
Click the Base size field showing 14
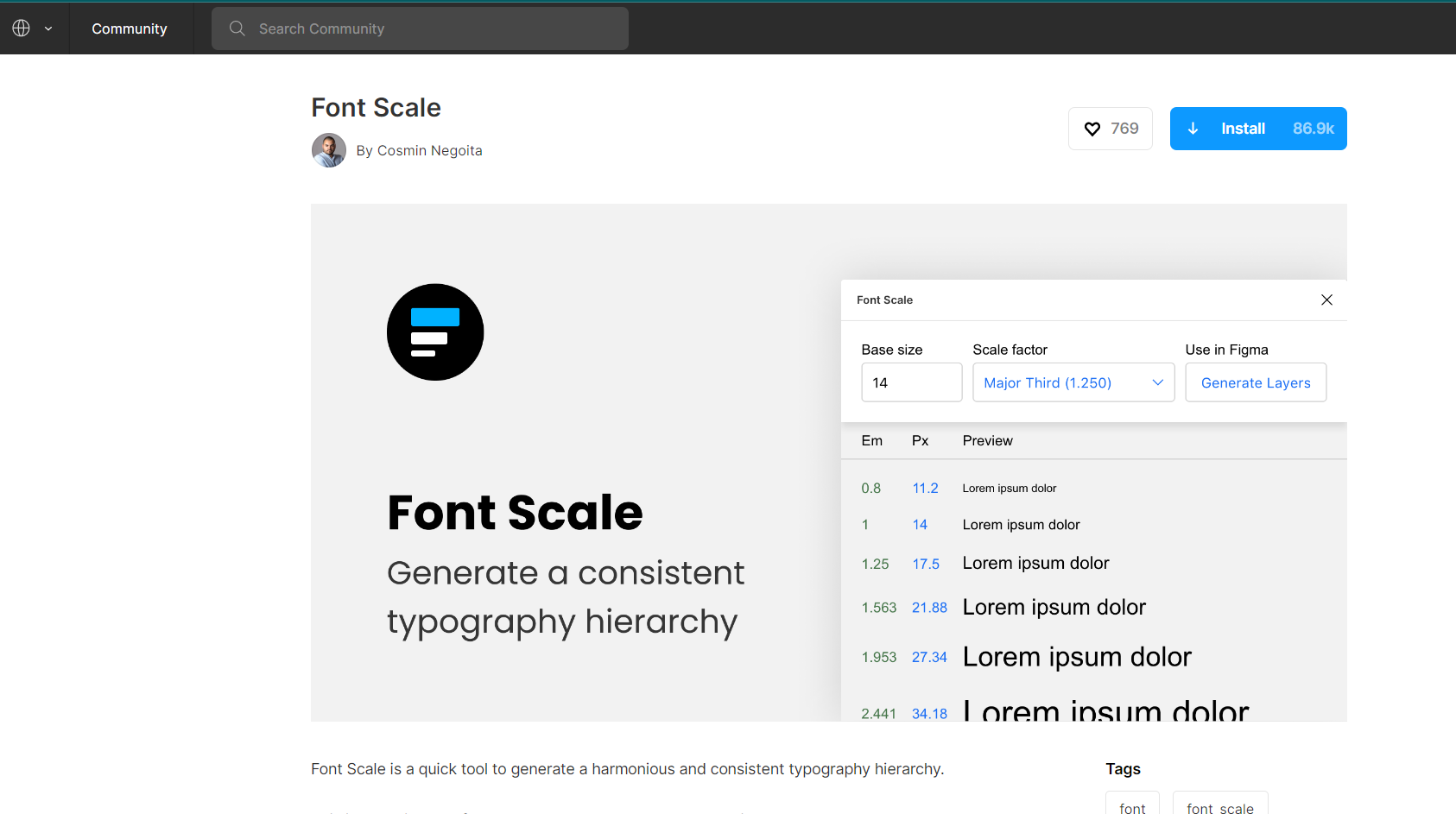[912, 382]
